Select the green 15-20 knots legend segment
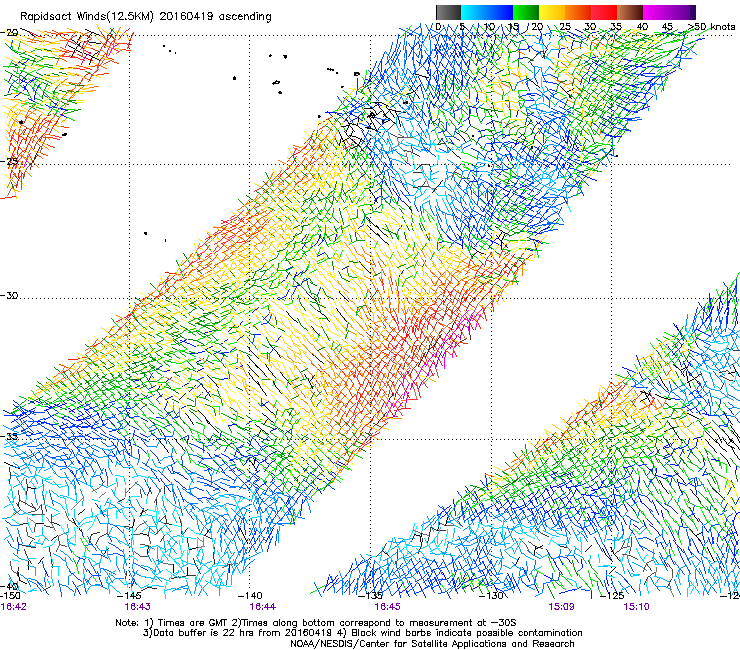The image size is (740, 650). (526, 12)
